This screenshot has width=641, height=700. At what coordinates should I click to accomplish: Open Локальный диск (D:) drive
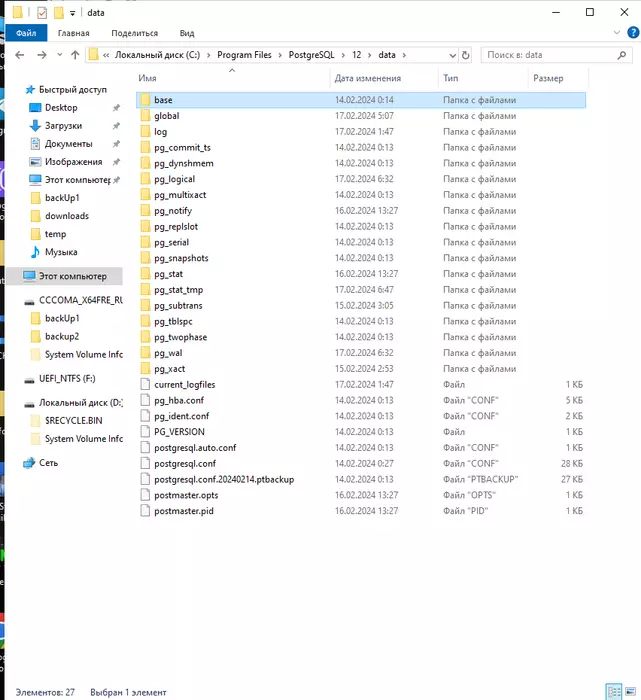point(80,403)
